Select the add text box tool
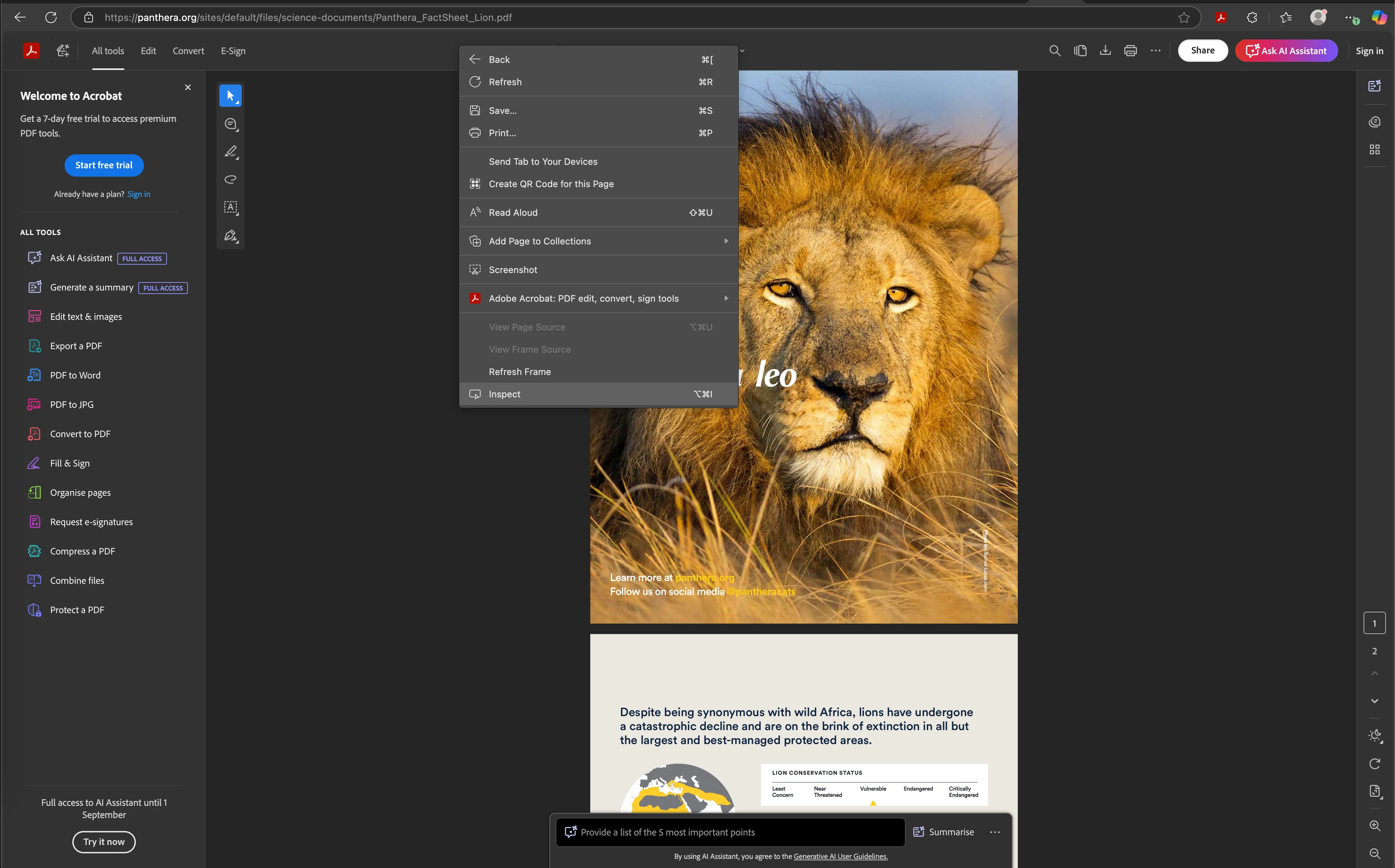The width and height of the screenshot is (1395, 868). pos(230,207)
